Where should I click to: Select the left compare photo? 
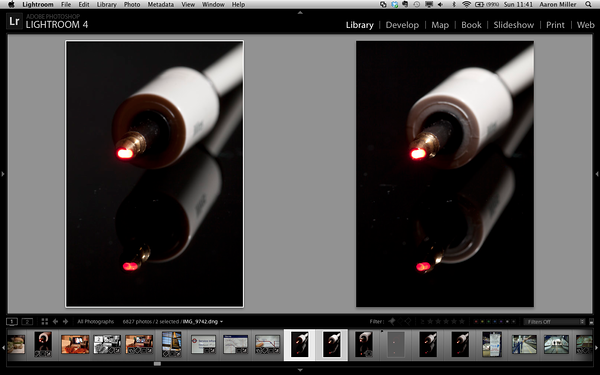[x=155, y=174]
